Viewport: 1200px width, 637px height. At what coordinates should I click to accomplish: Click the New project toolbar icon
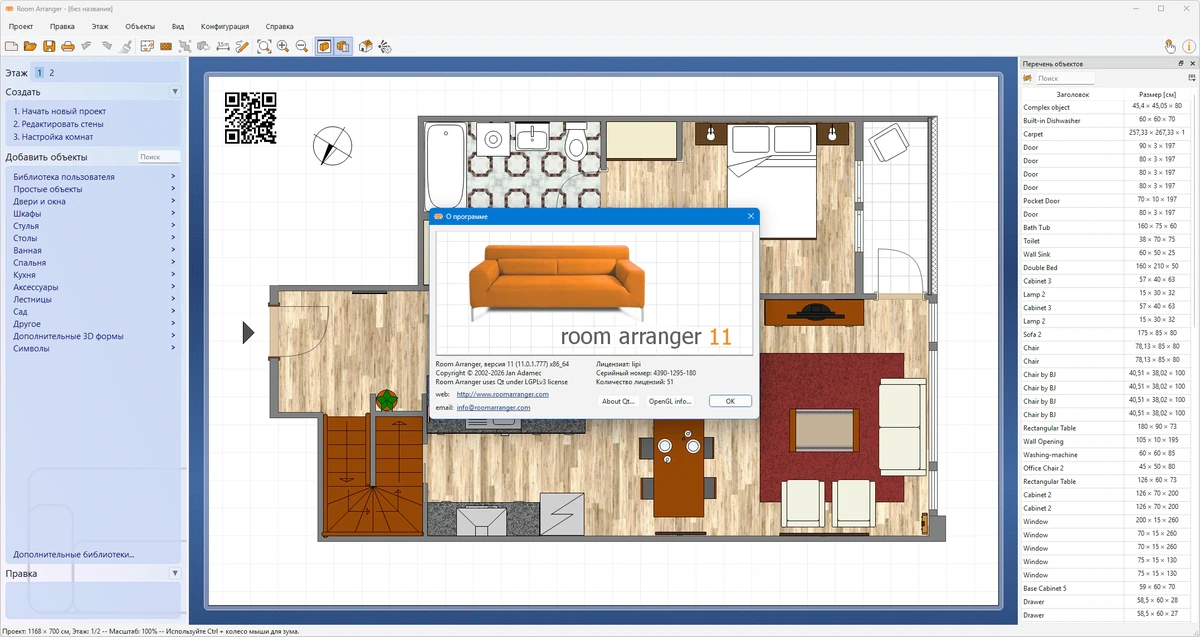pyautogui.click(x=11, y=46)
